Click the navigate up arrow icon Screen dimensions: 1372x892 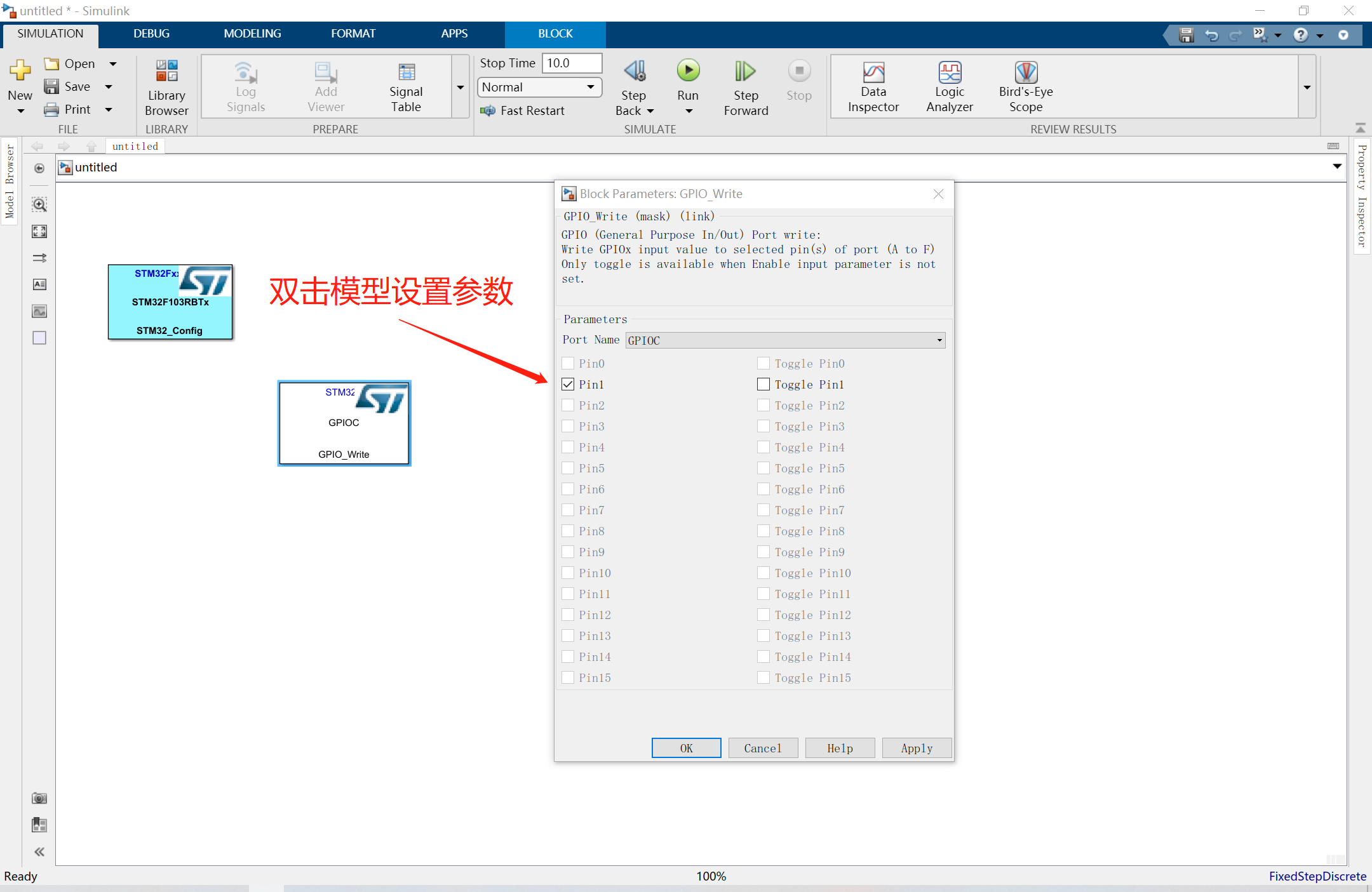tap(91, 146)
